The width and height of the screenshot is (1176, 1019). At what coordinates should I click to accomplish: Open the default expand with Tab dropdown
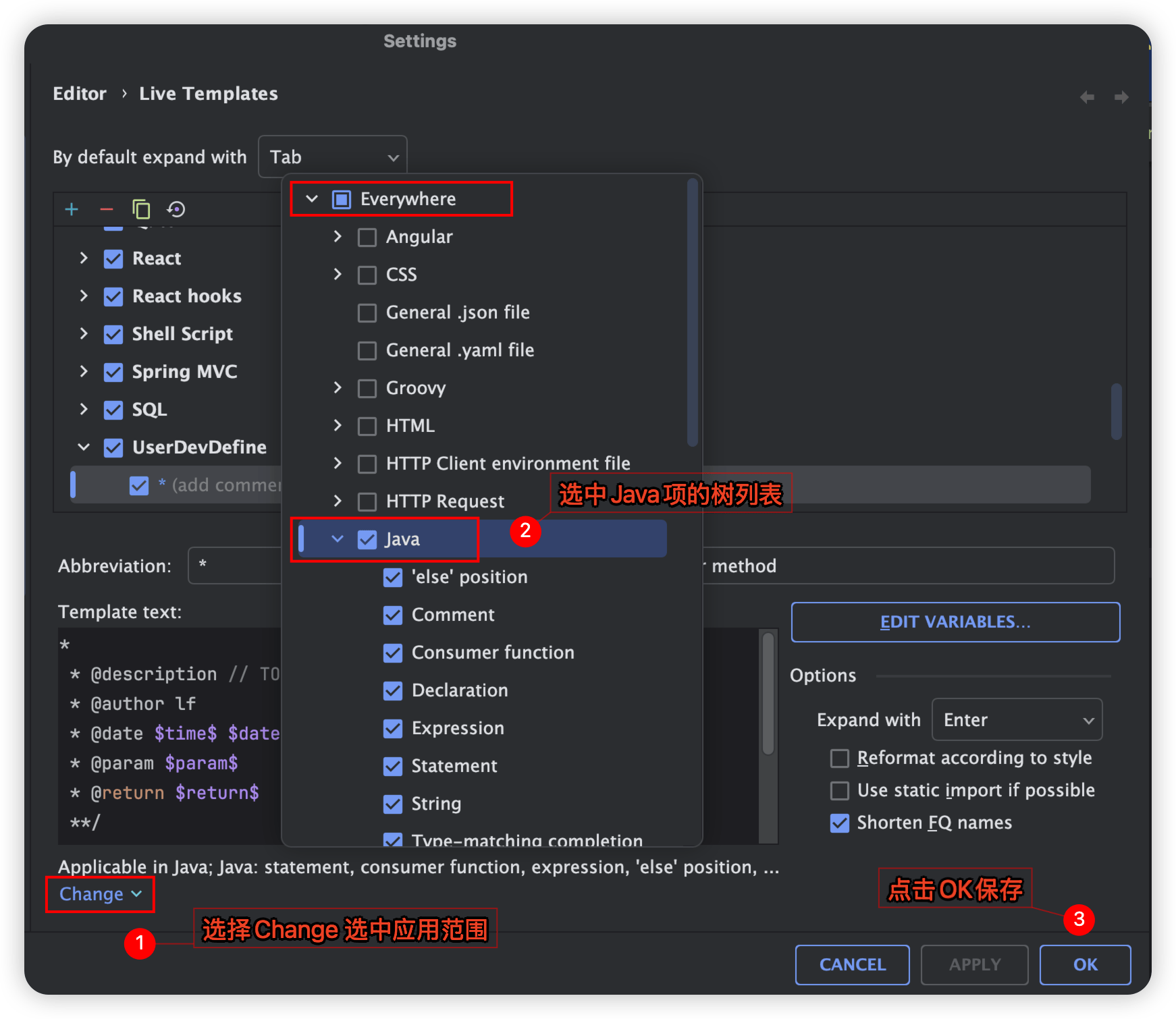coord(333,157)
